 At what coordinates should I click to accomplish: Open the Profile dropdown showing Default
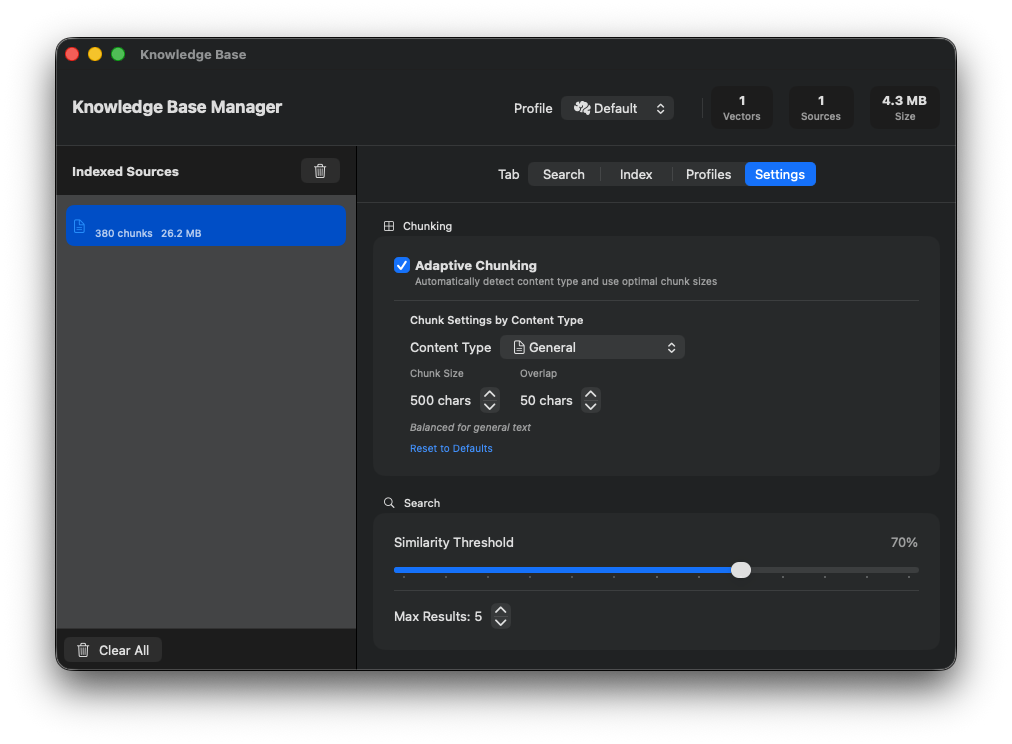(x=617, y=108)
